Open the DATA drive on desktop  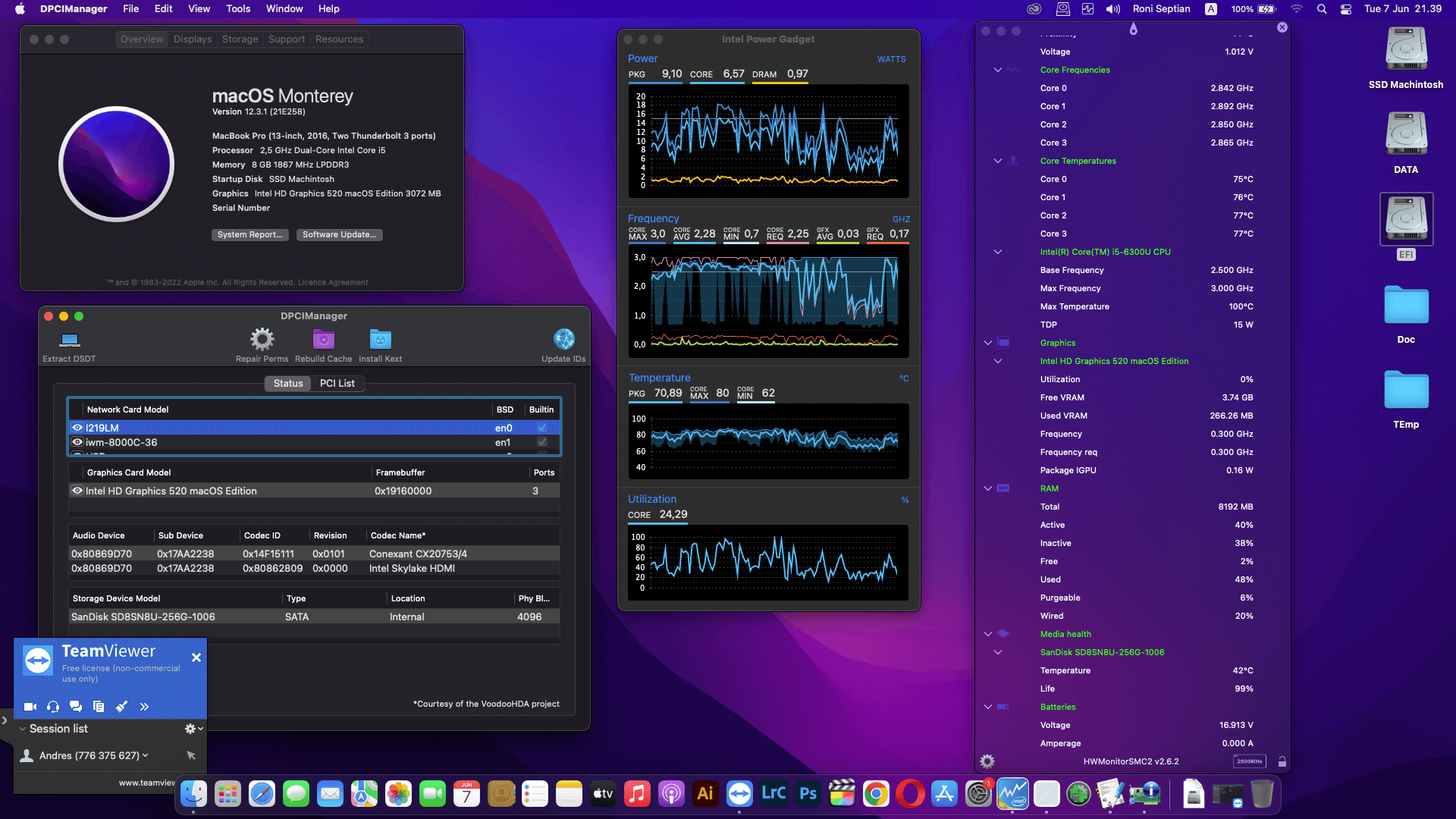click(x=1406, y=134)
